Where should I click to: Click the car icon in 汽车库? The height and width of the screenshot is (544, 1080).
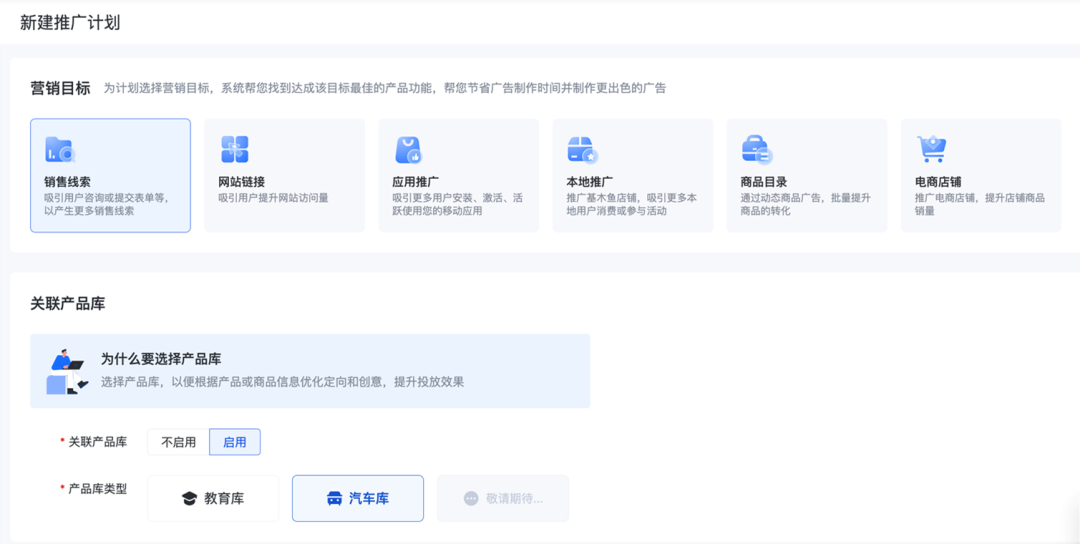click(x=334, y=499)
